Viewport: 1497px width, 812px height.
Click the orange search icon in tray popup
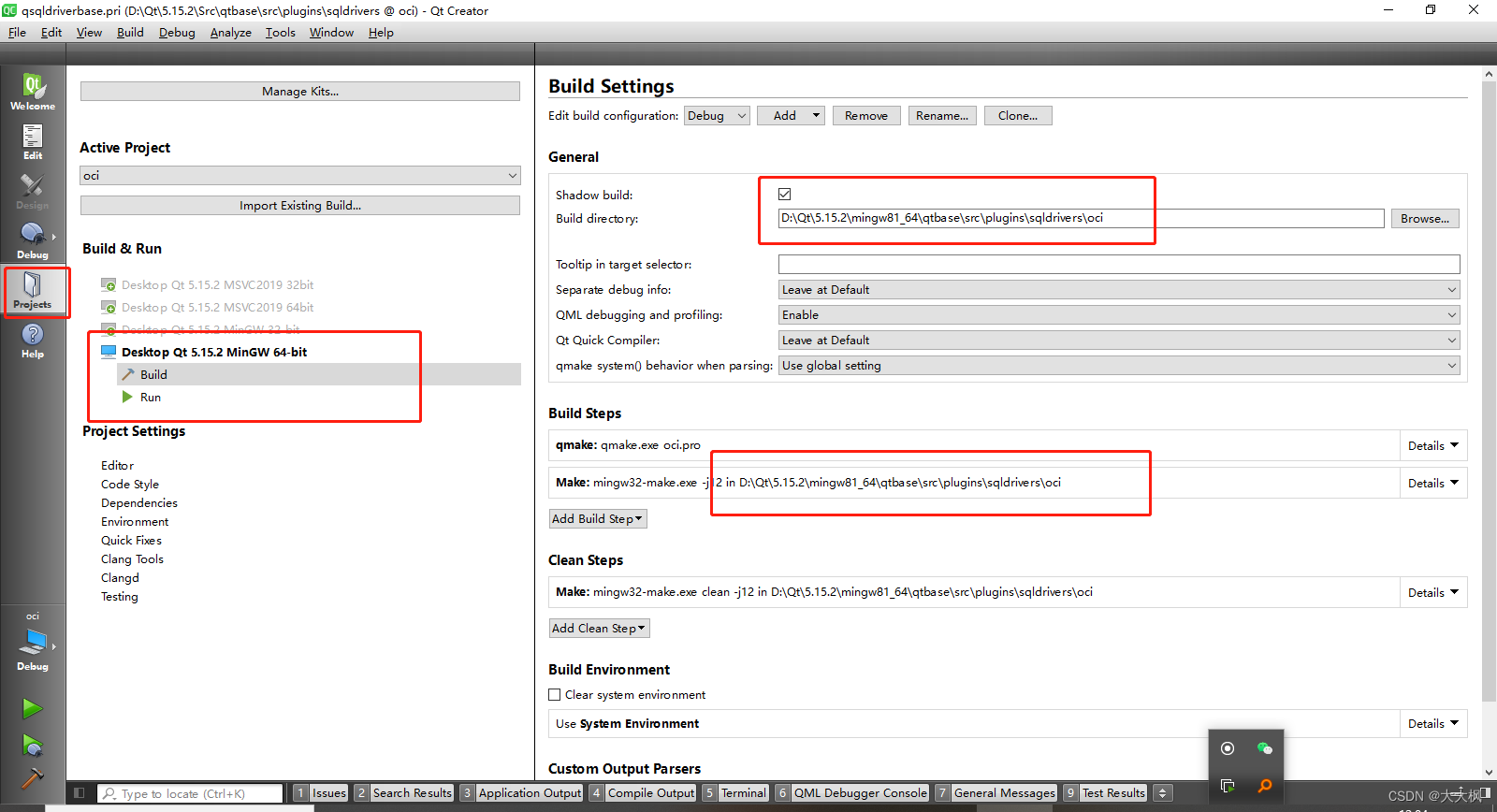tap(1265, 786)
